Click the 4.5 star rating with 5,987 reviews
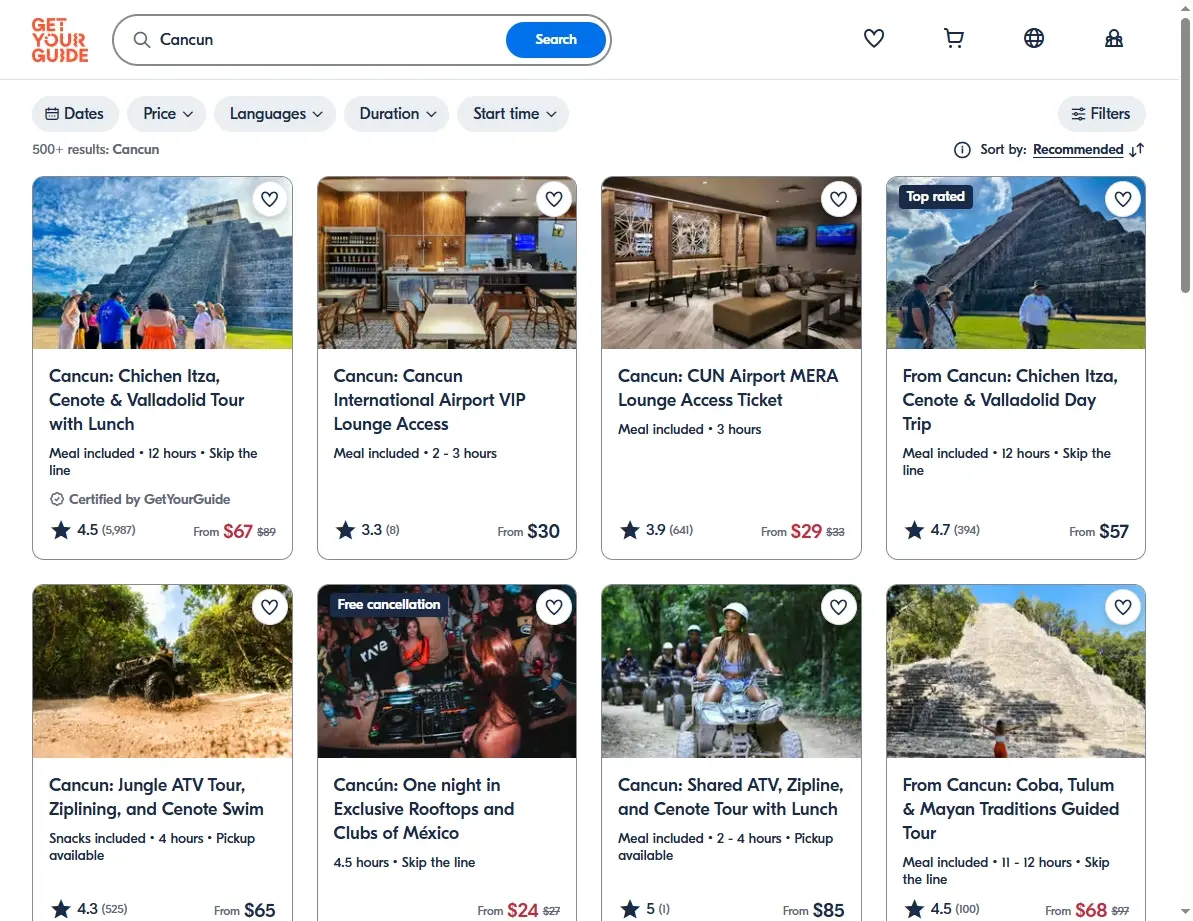Viewport: 1193px width, 921px height. point(93,530)
